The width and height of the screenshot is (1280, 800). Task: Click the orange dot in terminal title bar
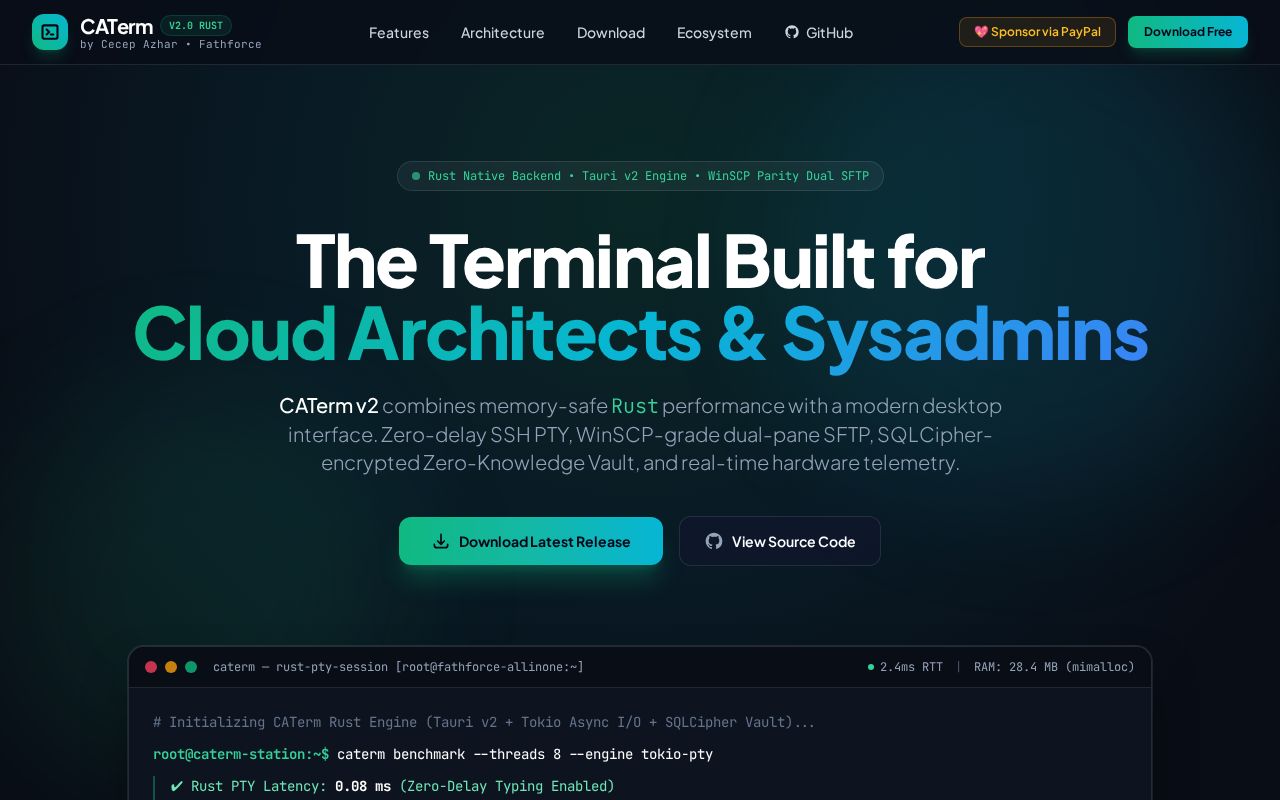(171, 667)
